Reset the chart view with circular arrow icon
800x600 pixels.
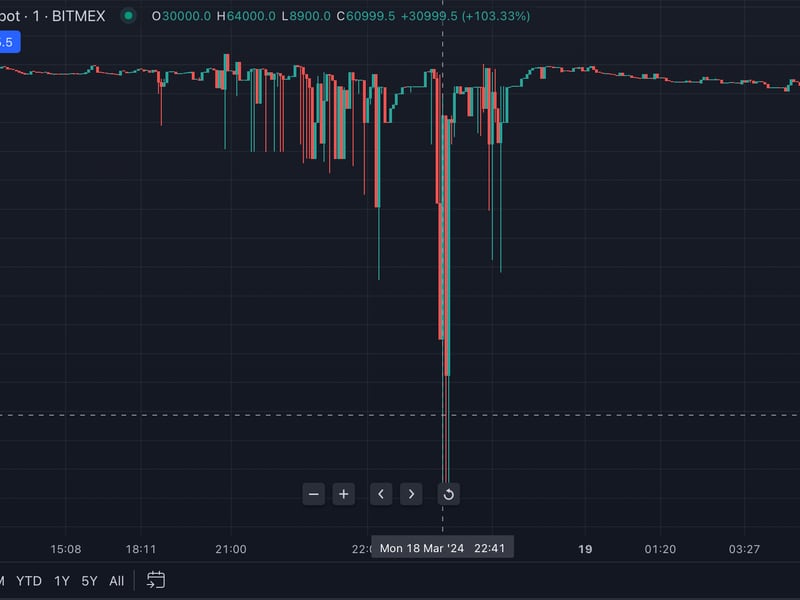coord(447,493)
